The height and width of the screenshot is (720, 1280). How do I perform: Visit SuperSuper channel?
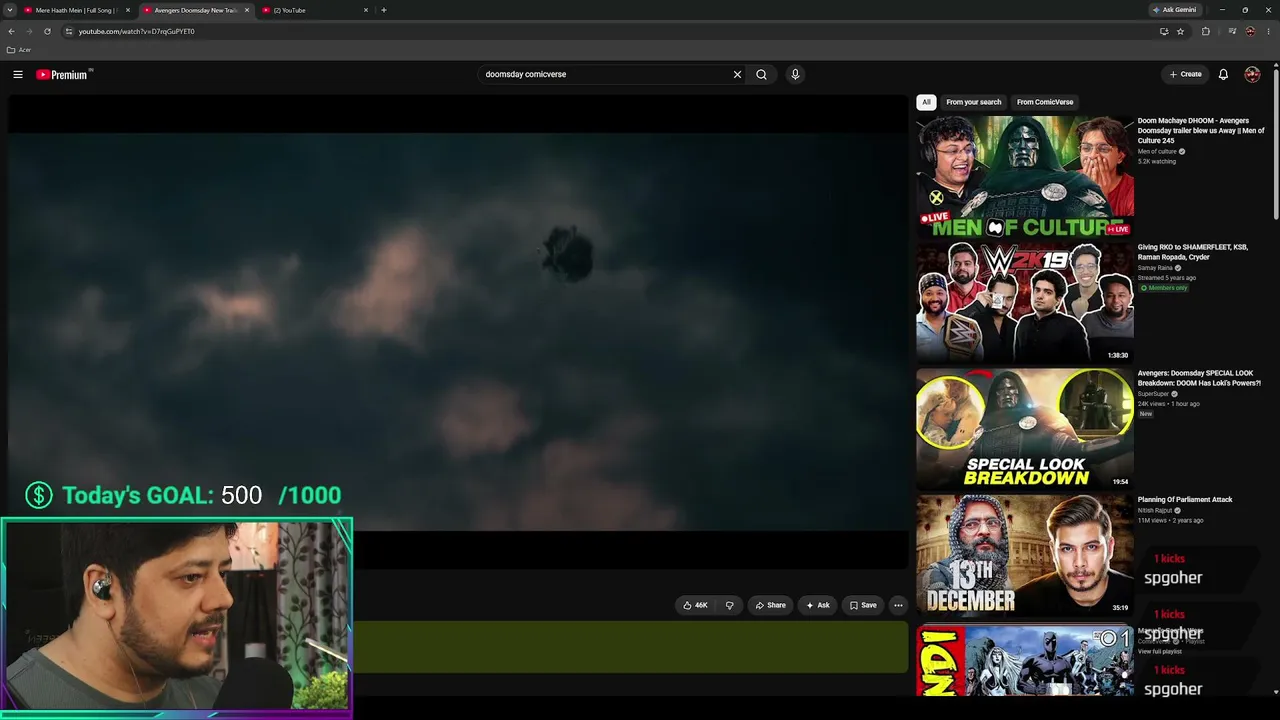pyautogui.click(x=1153, y=394)
